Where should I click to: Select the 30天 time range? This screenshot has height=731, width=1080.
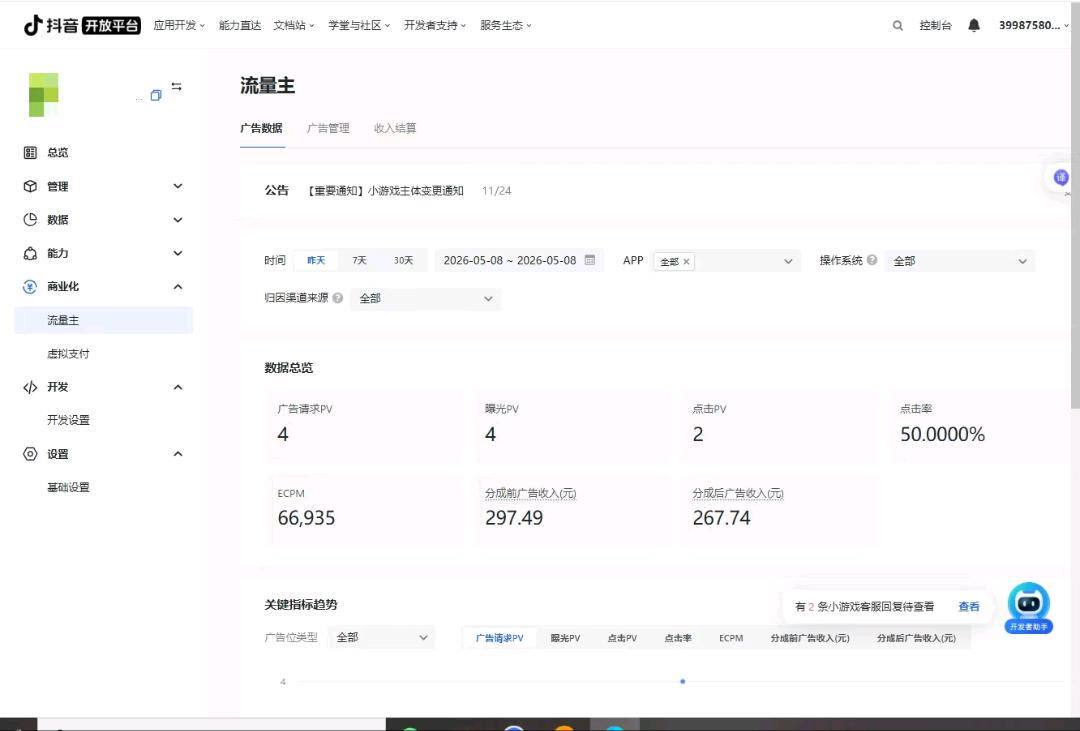point(404,260)
